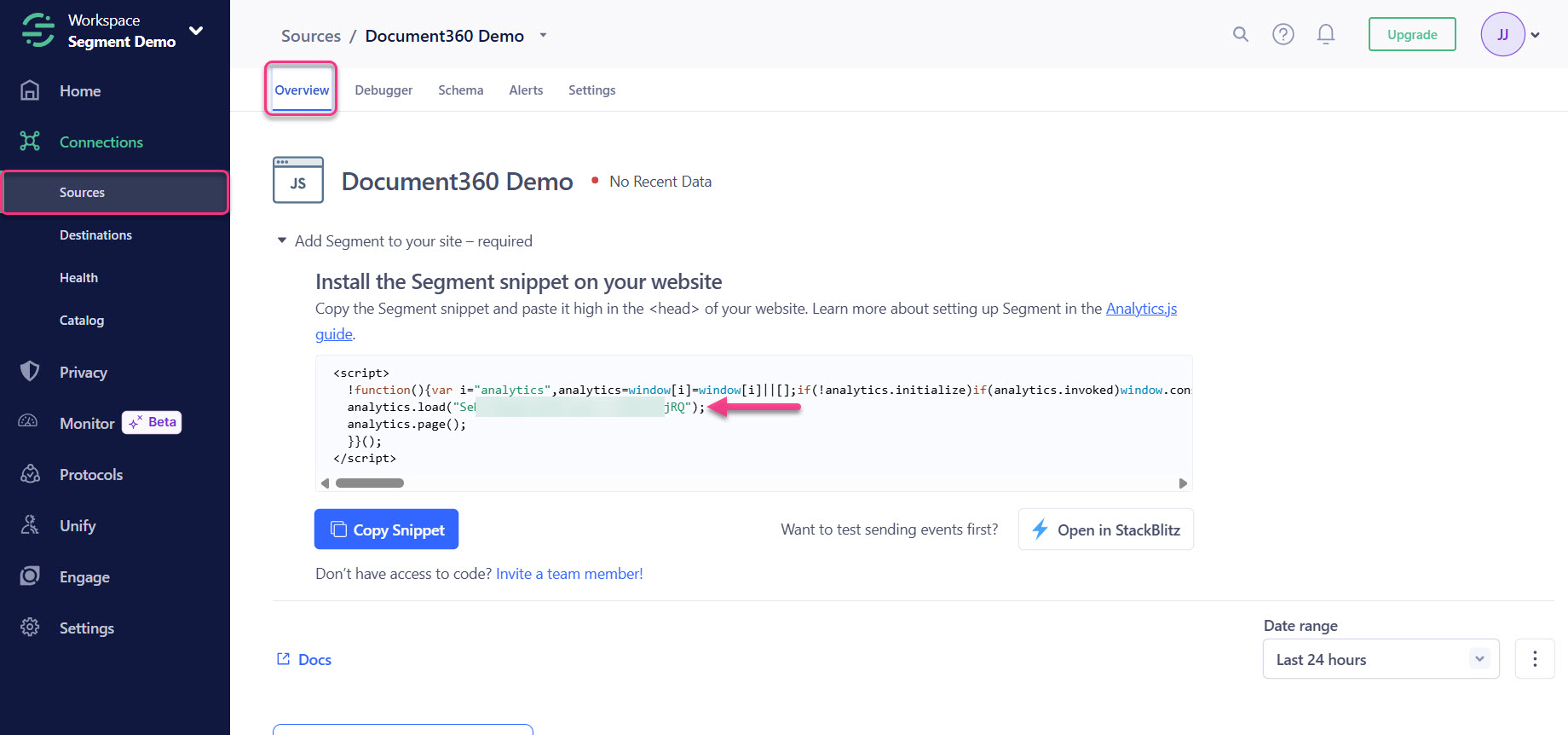Open the help question mark icon

tap(1283, 34)
